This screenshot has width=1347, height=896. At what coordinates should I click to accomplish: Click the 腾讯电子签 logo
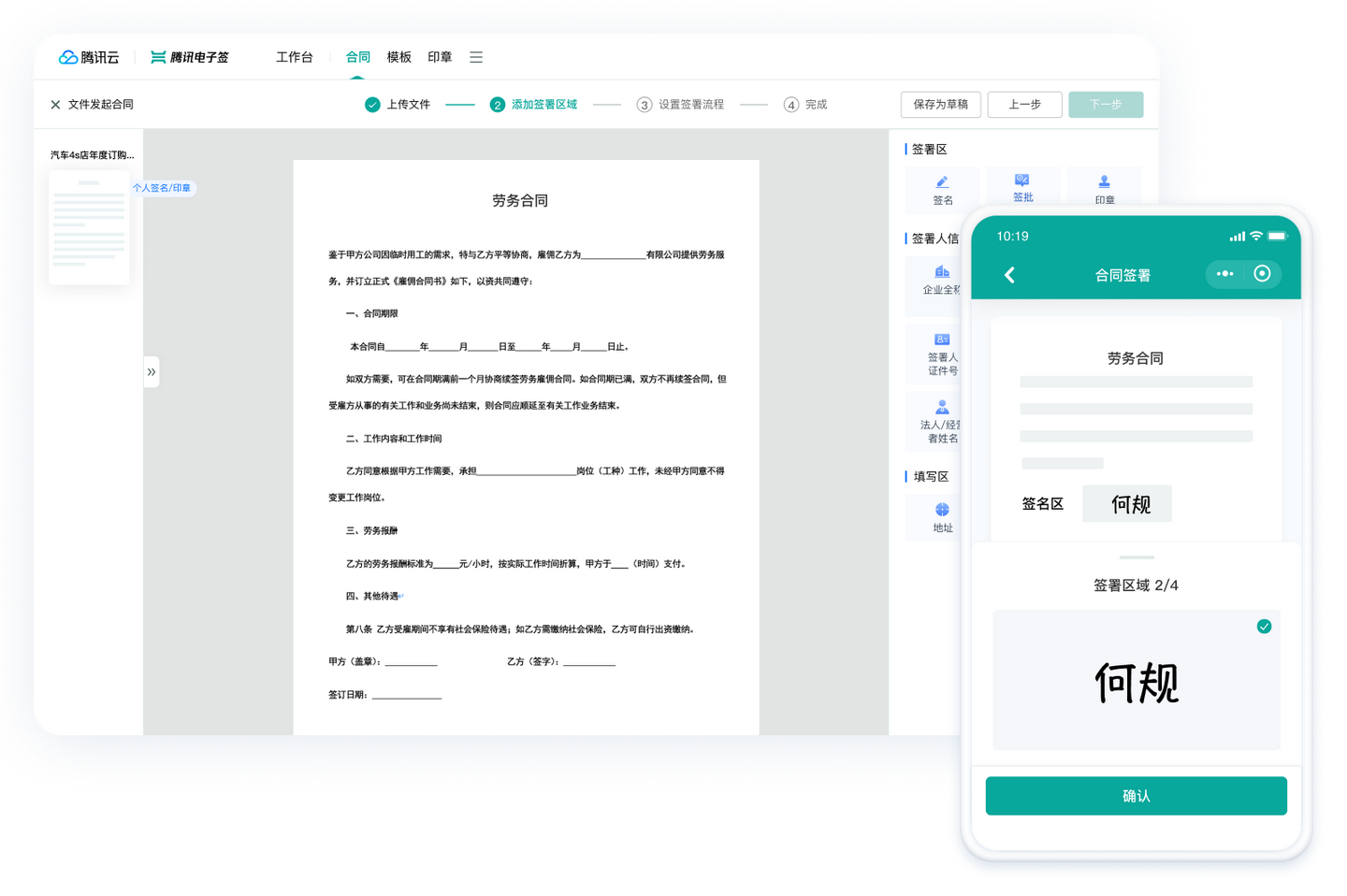pos(190,57)
